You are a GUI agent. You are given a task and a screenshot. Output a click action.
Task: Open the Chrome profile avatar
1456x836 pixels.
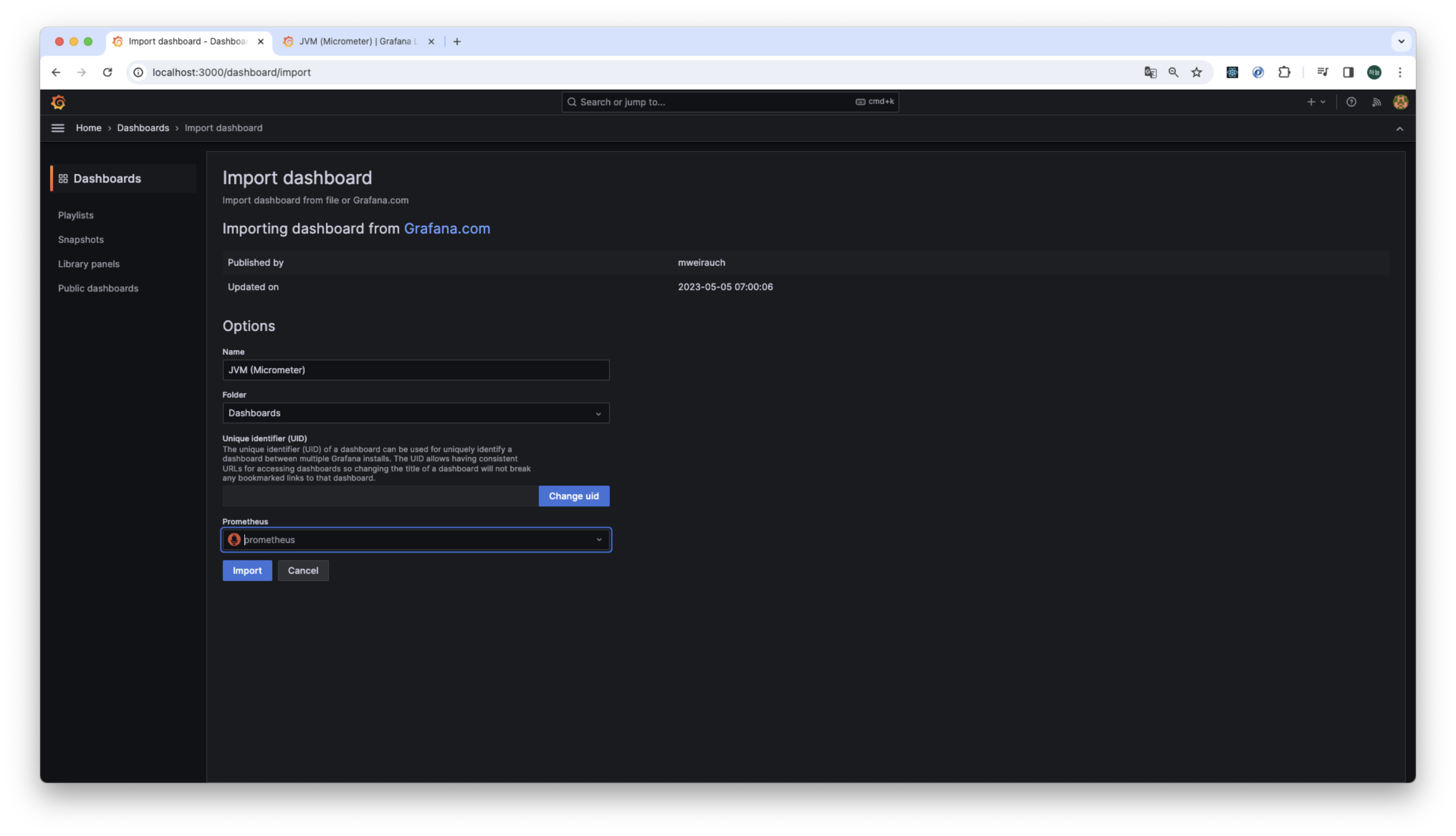[1374, 72]
